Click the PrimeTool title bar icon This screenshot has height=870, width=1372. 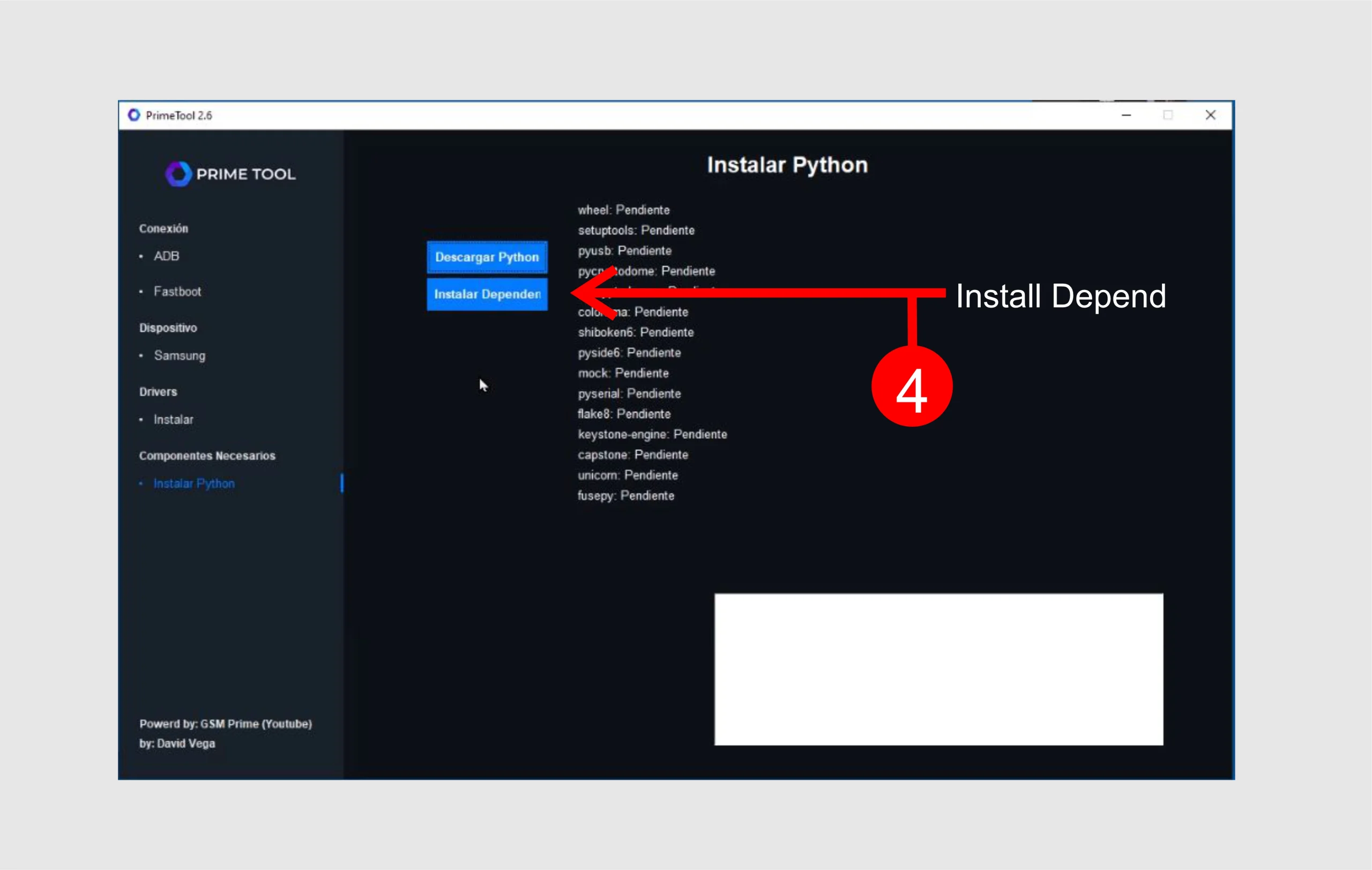point(134,115)
